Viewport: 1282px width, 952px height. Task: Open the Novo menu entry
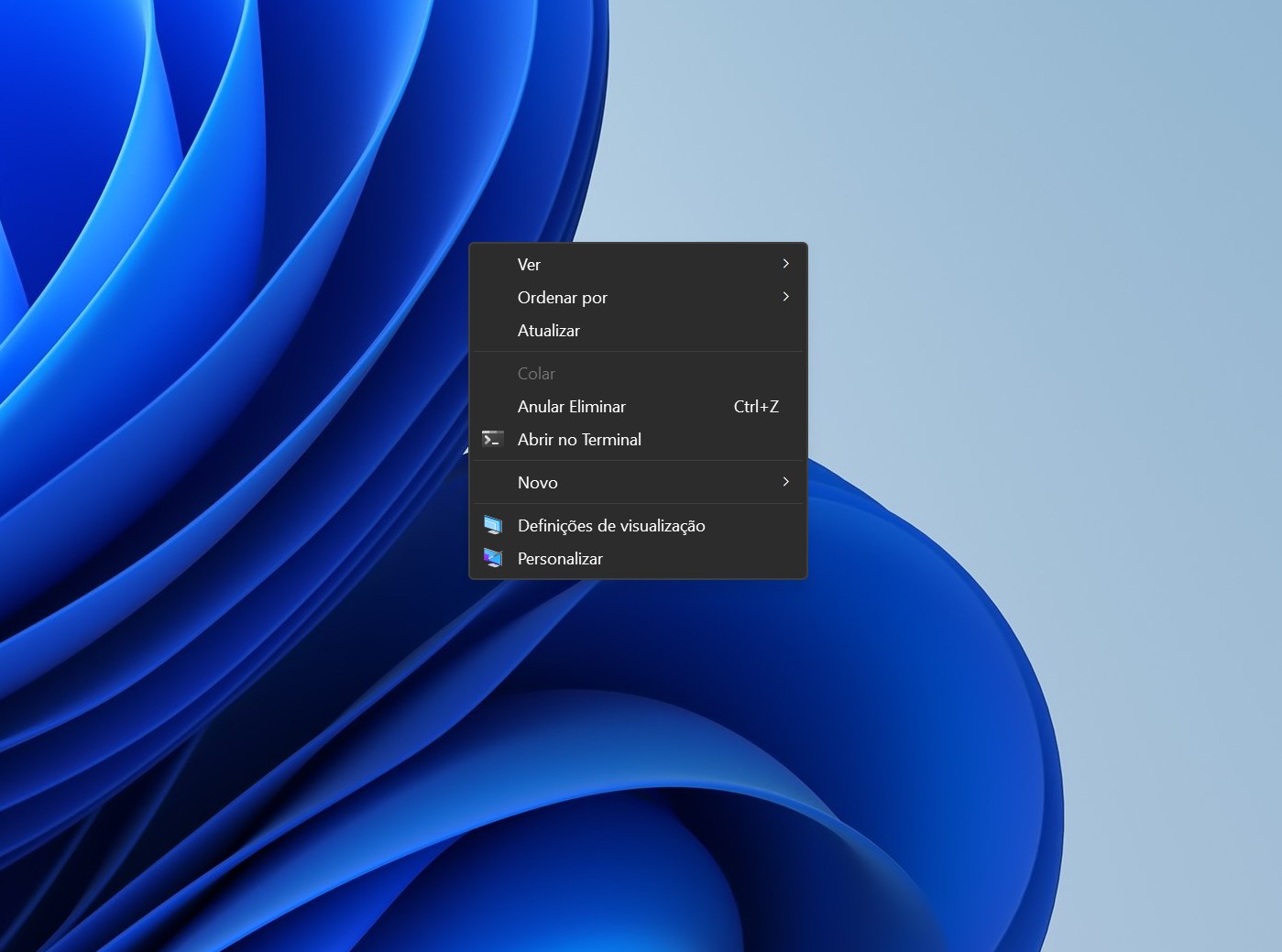(537, 483)
